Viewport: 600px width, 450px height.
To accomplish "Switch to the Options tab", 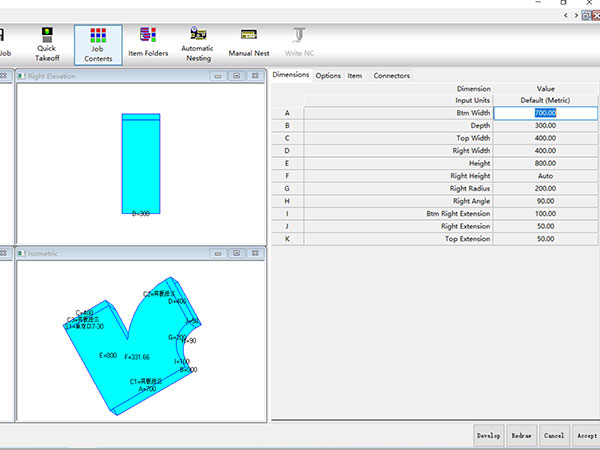I will tap(328, 76).
